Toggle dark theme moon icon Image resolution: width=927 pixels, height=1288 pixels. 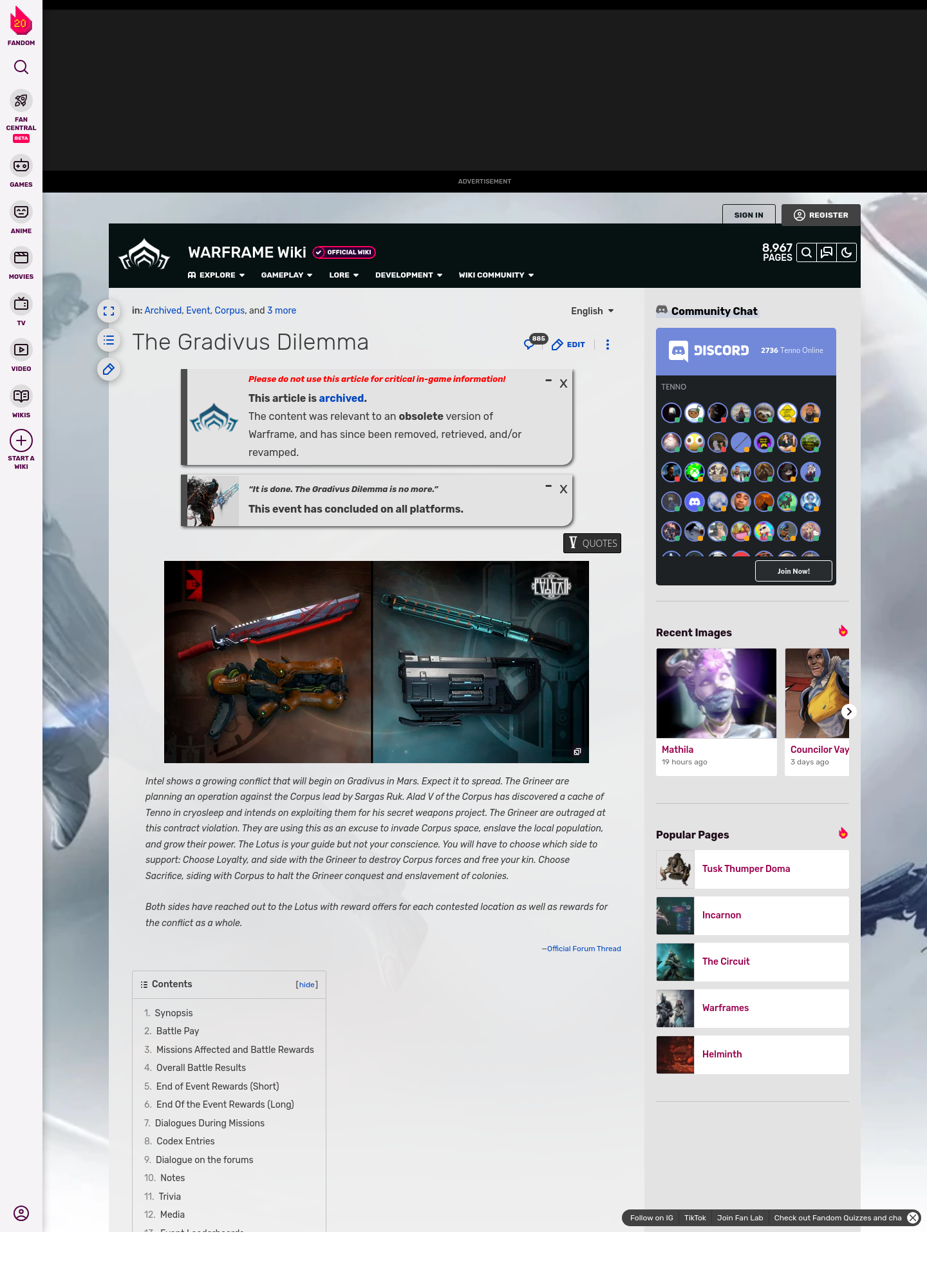[x=847, y=252]
